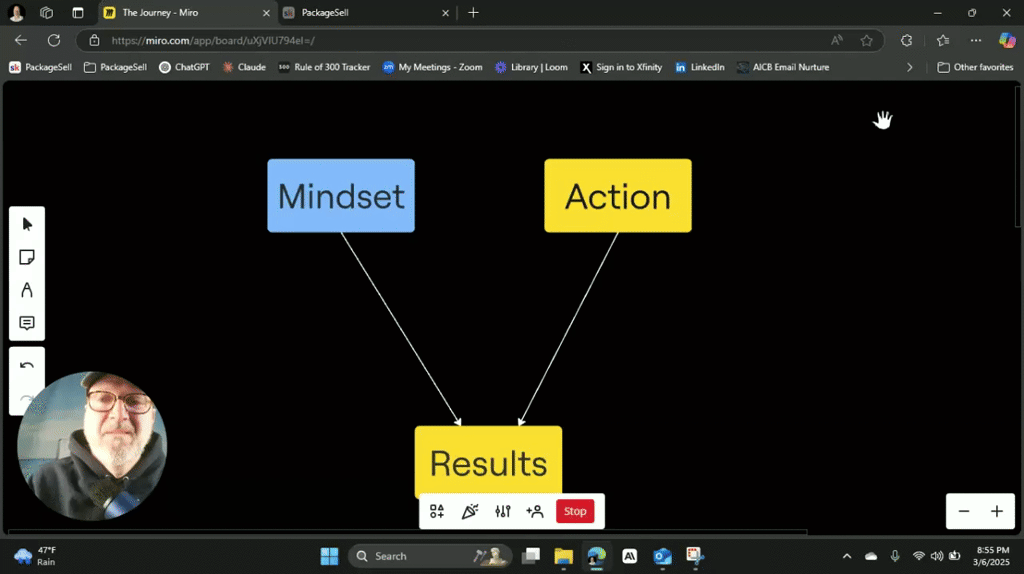1024x574 pixels.
Task: Undo the last board action
Action: click(27, 366)
